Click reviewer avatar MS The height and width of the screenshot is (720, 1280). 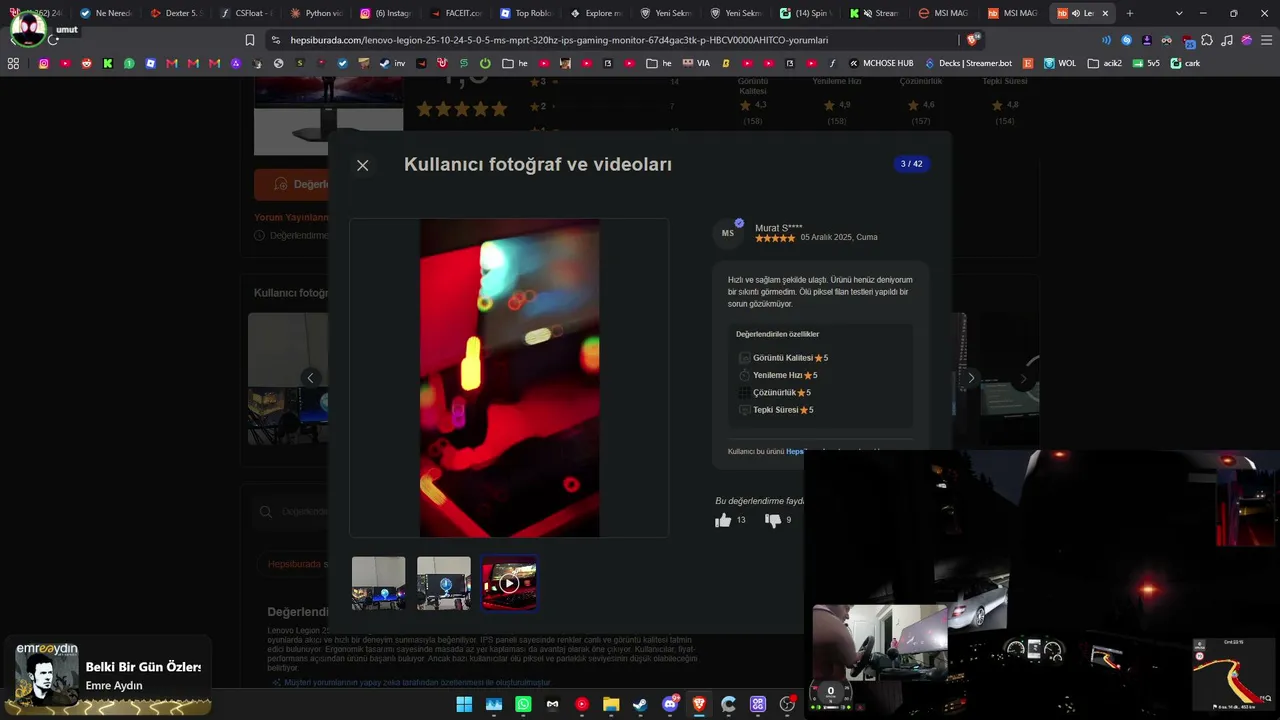pyautogui.click(x=728, y=233)
